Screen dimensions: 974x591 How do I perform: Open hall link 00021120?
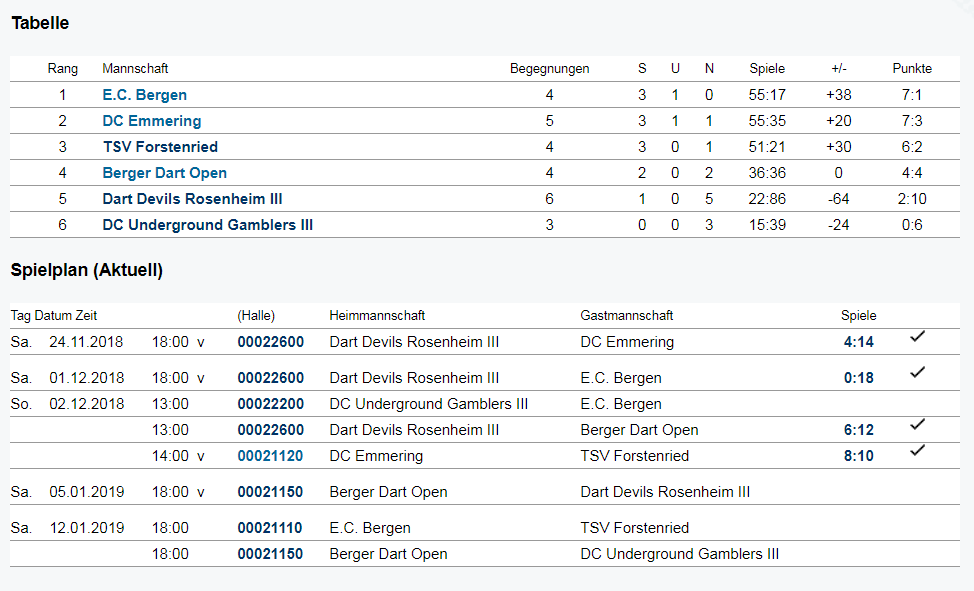tap(270, 456)
